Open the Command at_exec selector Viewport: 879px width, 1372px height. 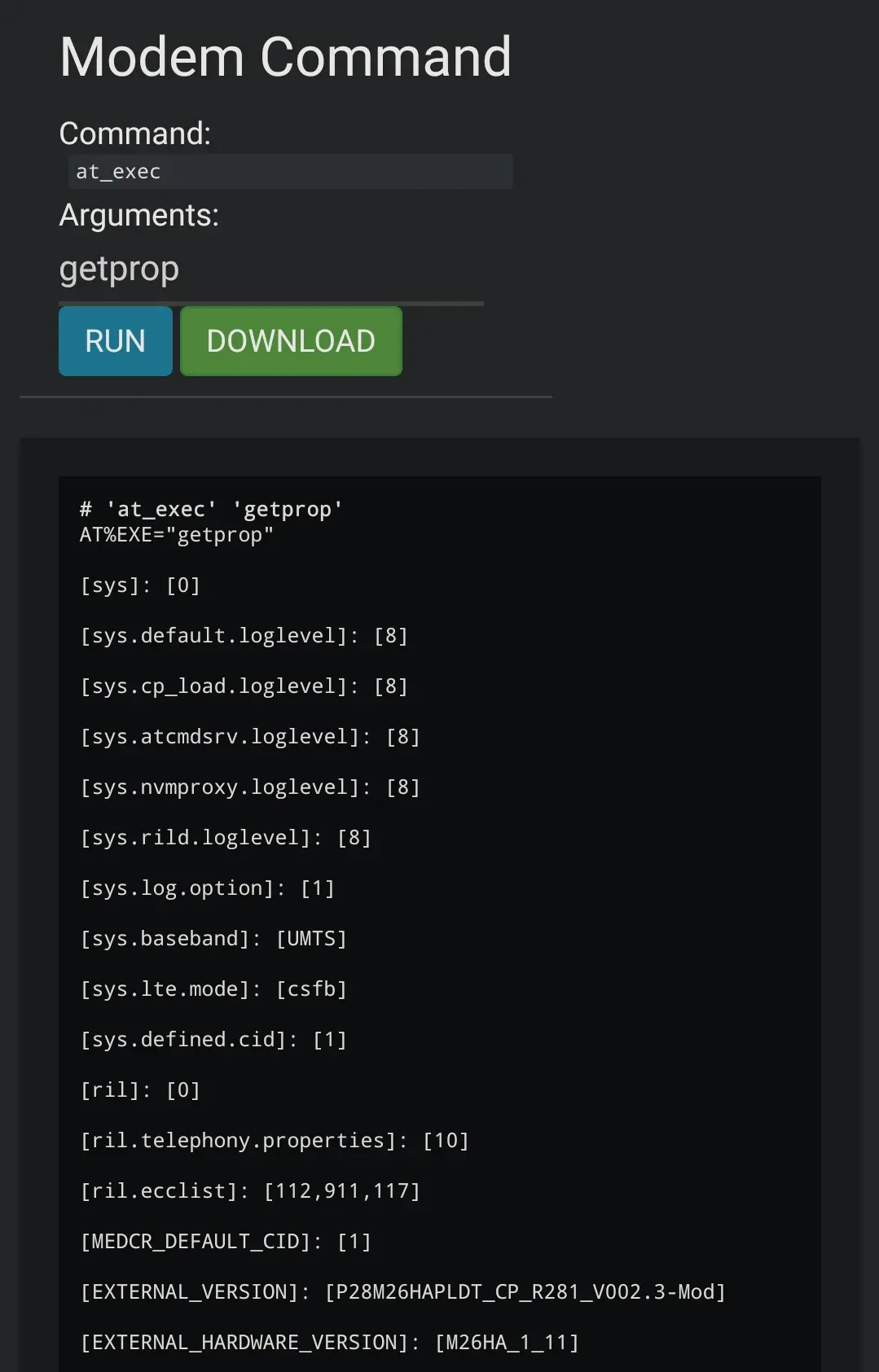coord(290,172)
